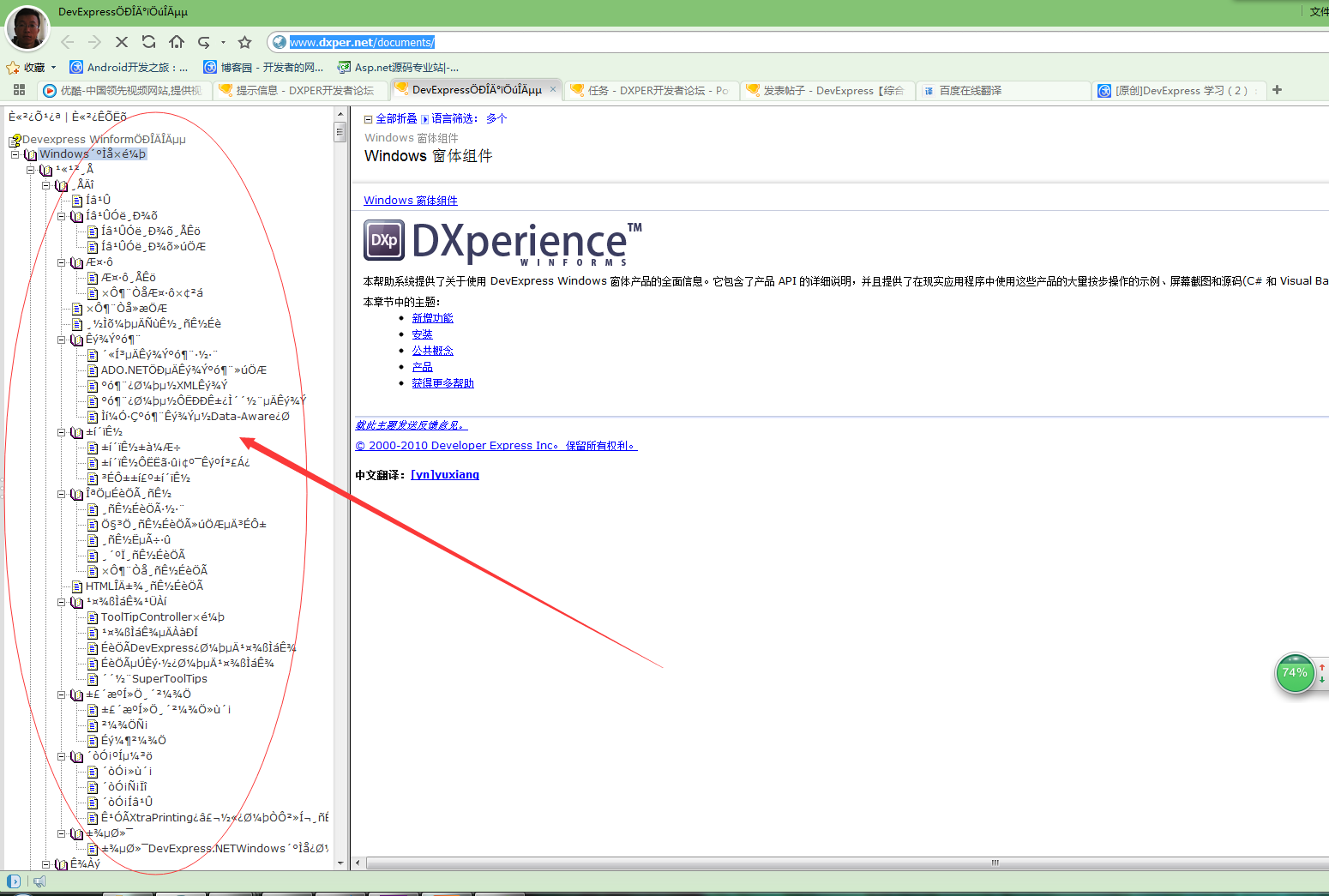Collapse the Windows root tree node

15,155
